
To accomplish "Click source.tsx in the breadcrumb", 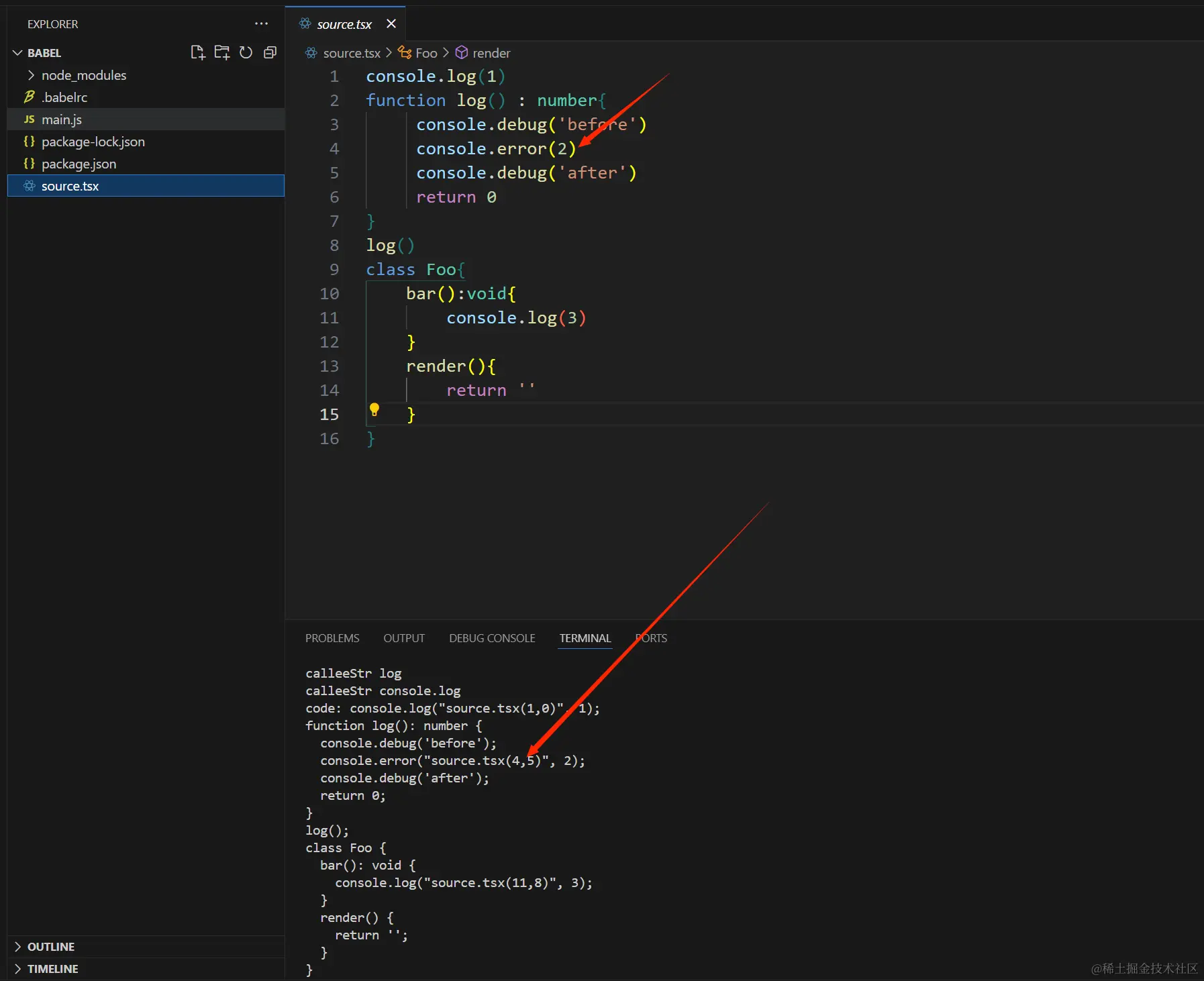I will tap(352, 53).
